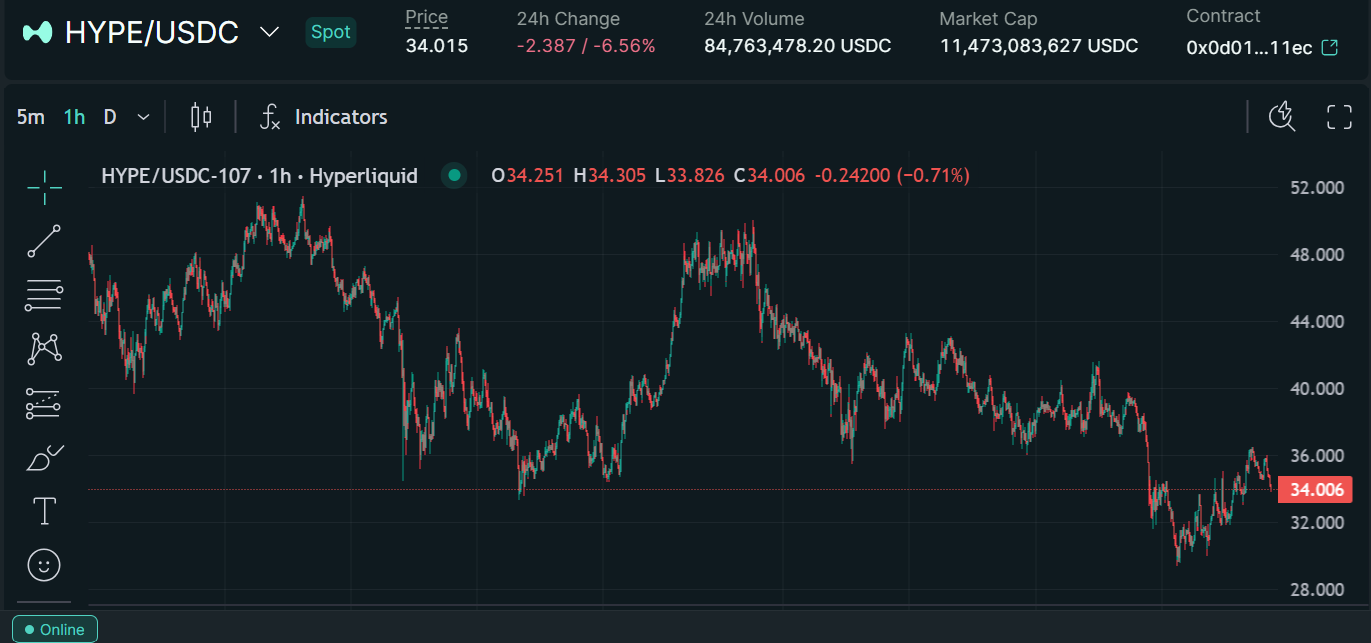Enter fullscreen chart mode
This screenshot has width=1371, height=643.
click(x=1339, y=117)
